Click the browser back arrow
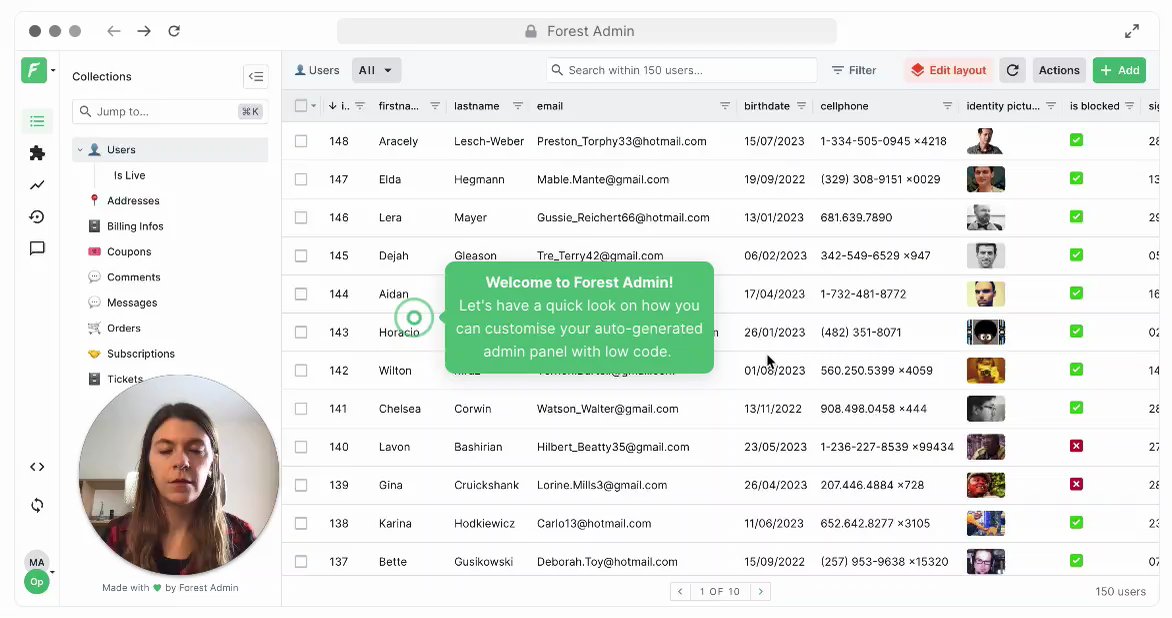The height and width of the screenshot is (618, 1172). click(x=114, y=31)
